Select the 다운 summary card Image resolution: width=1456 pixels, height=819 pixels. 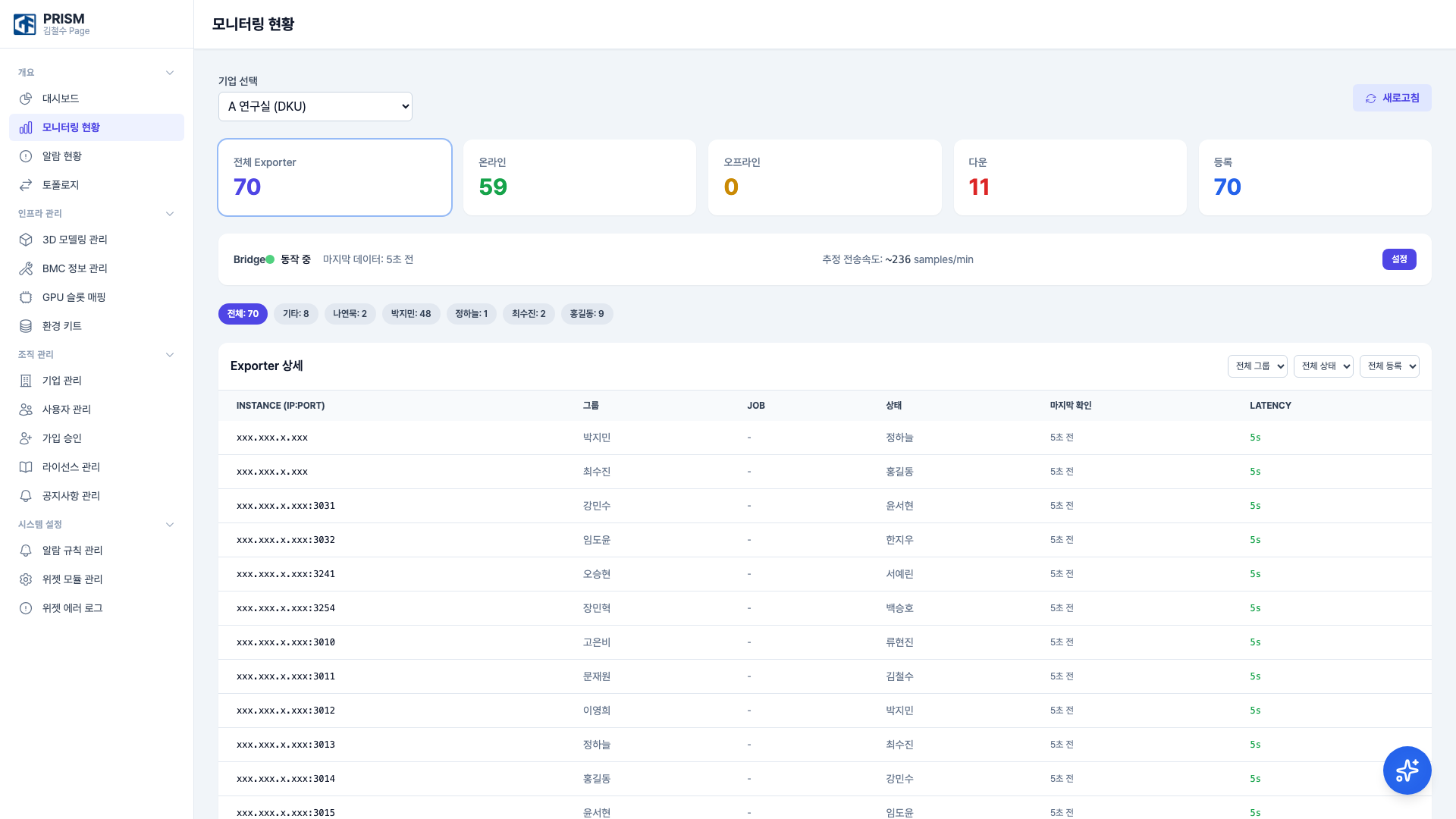pos(1070,177)
